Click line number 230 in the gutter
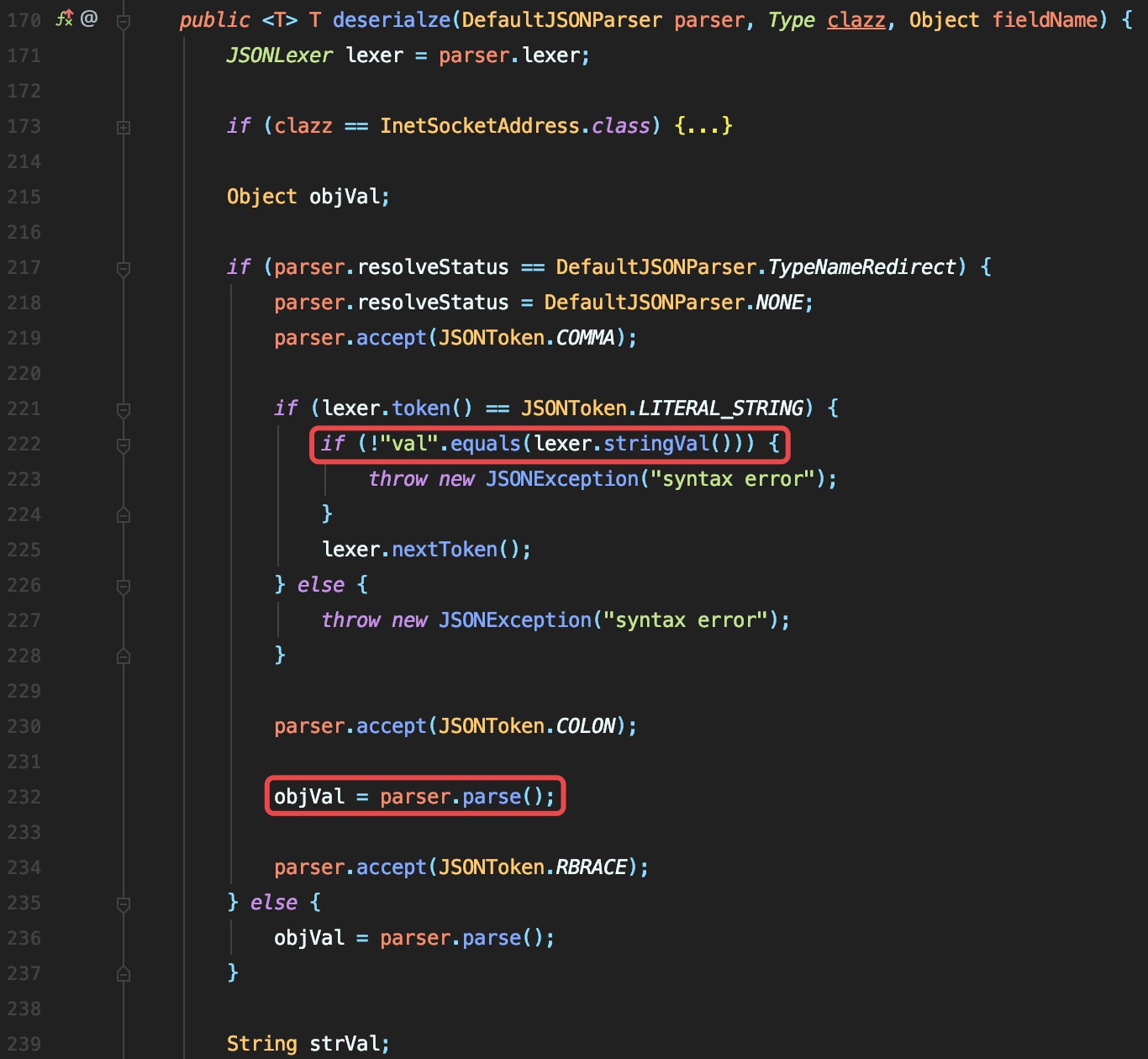 24,726
